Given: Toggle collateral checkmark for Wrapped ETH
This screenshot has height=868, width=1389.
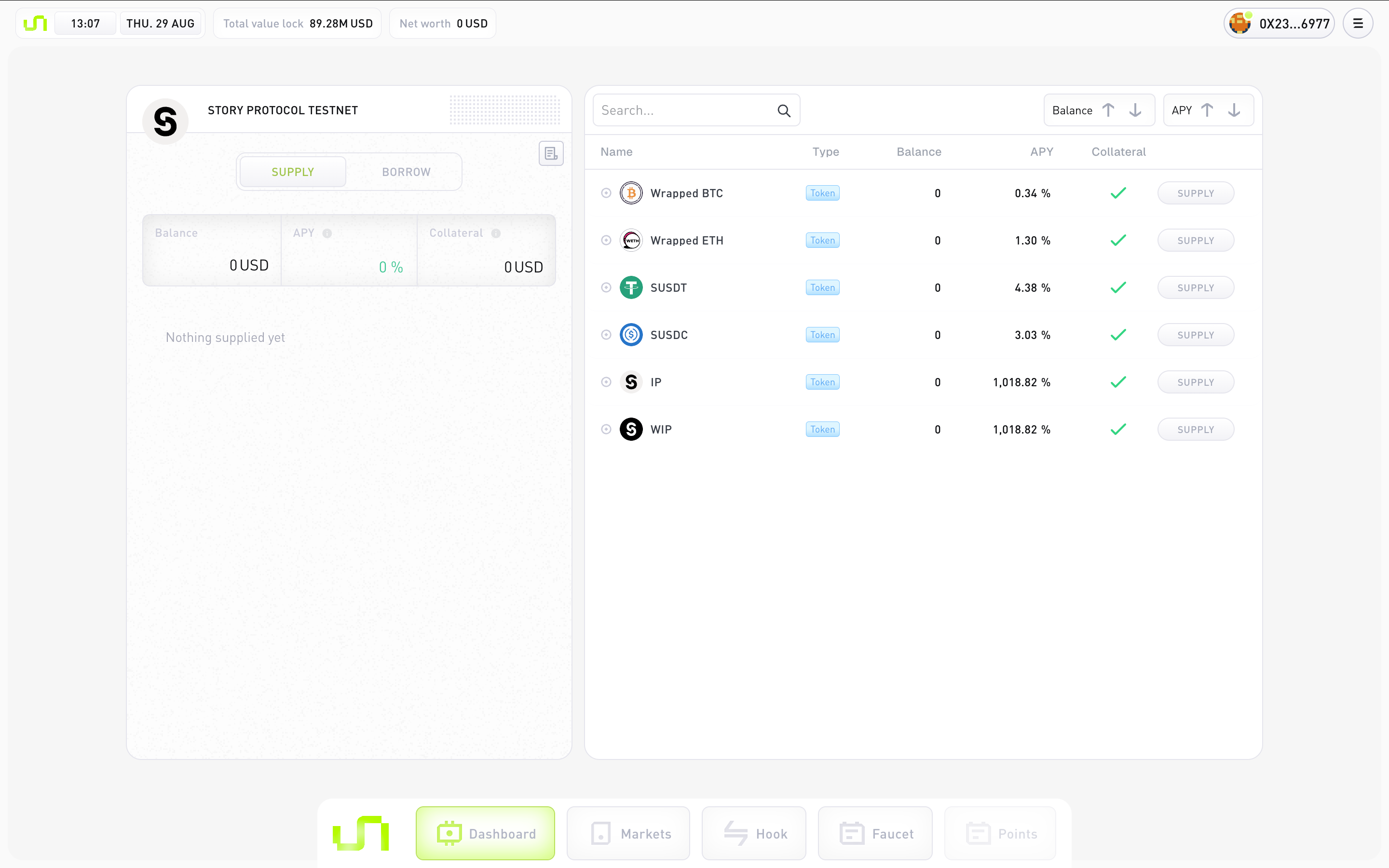Looking at the screenshot, I should click(1117, 241).
